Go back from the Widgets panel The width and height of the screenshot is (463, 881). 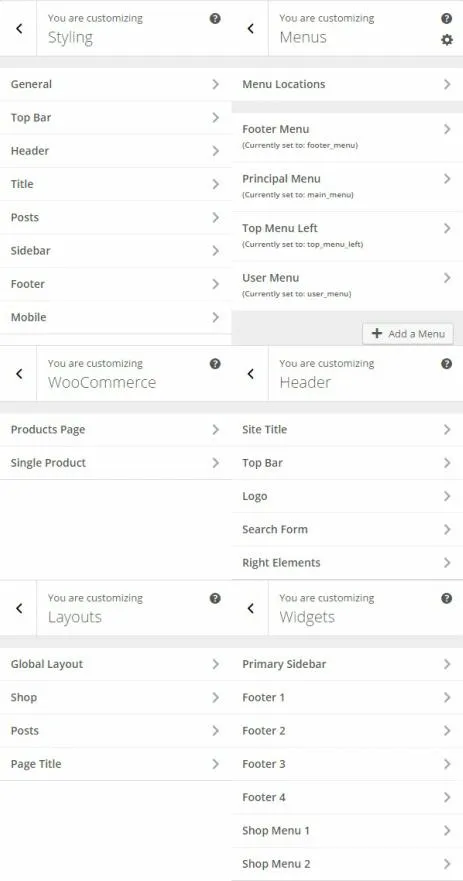(x=251, y=608)
